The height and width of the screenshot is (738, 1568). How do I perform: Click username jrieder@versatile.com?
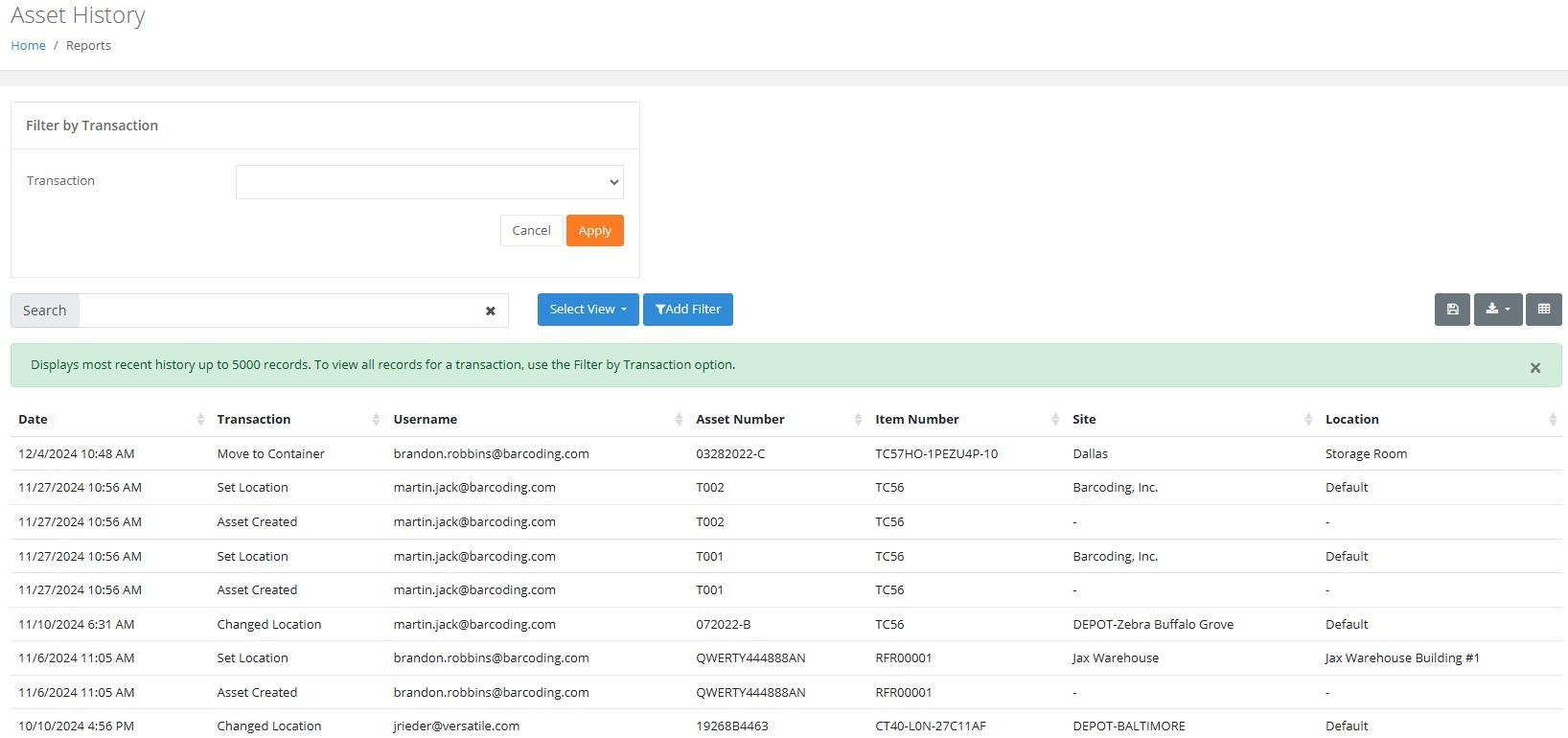tap(456, 726)
